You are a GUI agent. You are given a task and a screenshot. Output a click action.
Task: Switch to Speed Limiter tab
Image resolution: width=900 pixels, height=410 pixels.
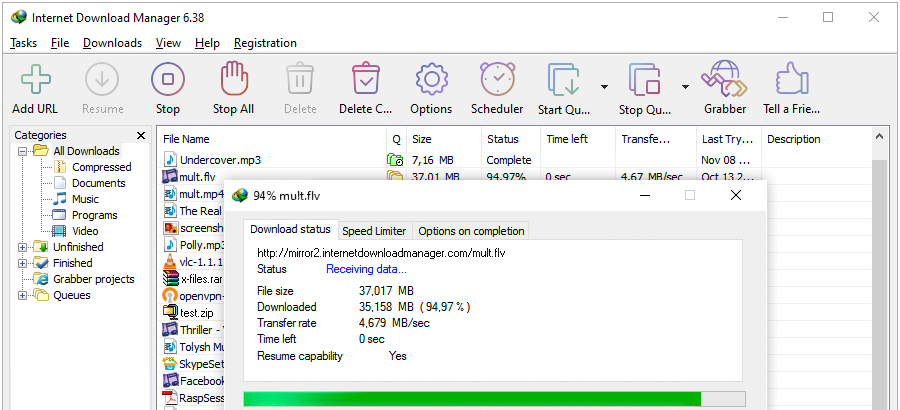point(374,231)
